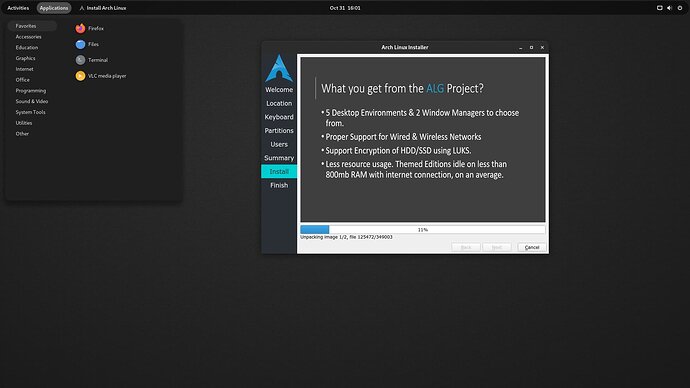Click the screen indicator icon in the top bar
The width and height of the screenshot is (690, 388).
(x=659, y=8)
